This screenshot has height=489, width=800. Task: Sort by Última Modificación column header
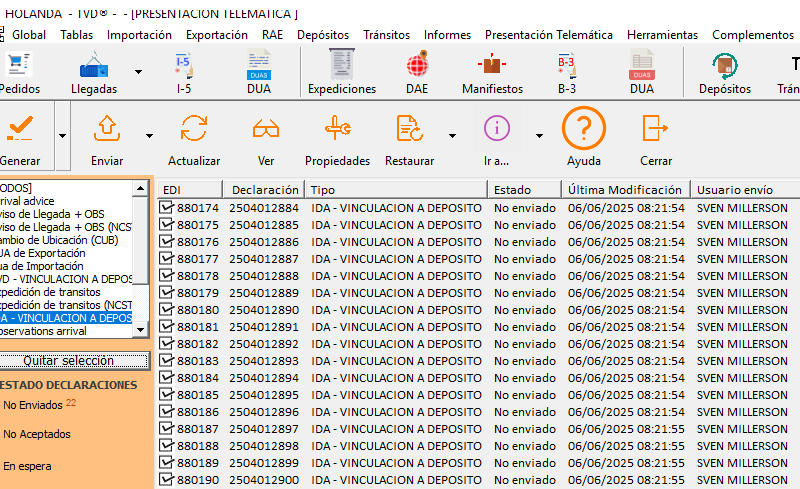(x=625, y=189)
